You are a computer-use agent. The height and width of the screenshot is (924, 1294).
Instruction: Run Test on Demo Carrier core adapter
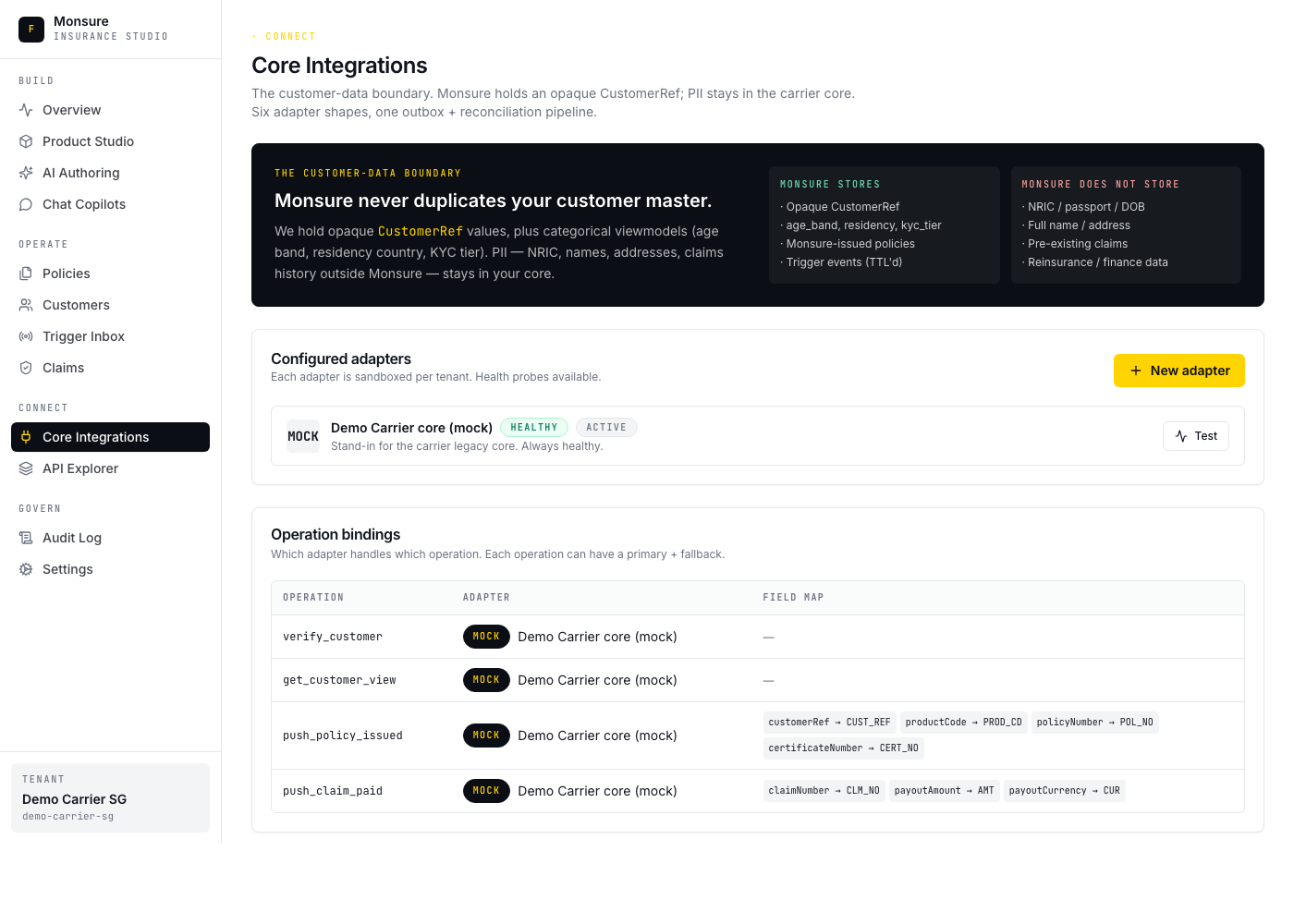(x=1195, y=436)
